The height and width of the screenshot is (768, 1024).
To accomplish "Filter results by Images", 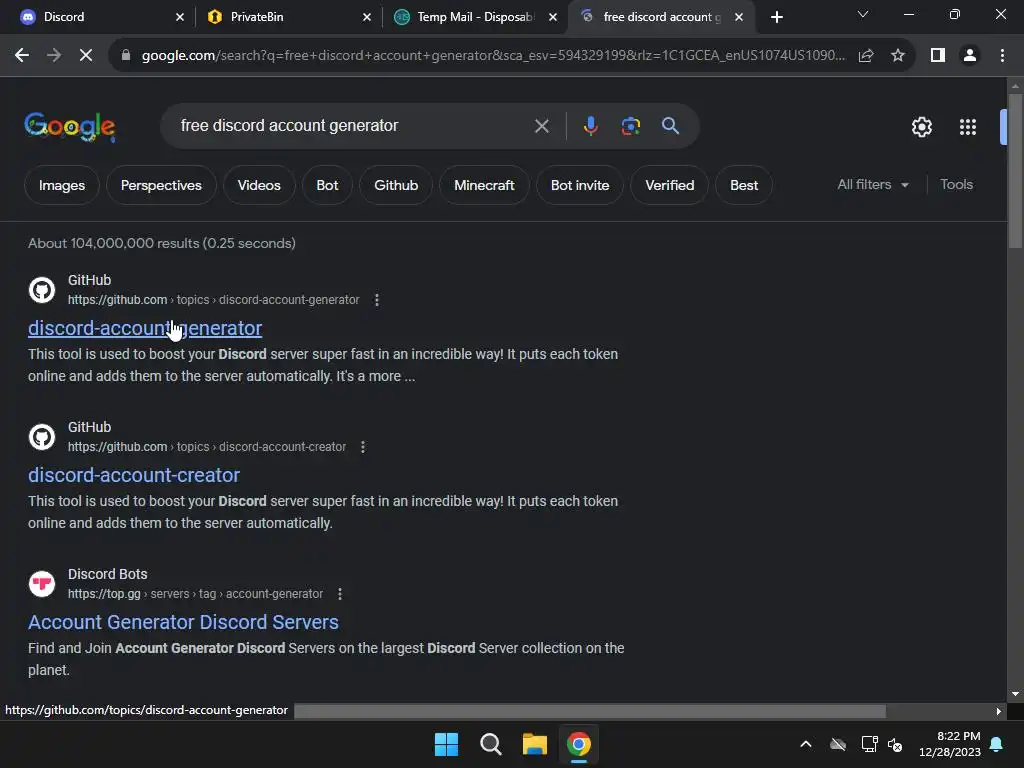I will 62,185.
